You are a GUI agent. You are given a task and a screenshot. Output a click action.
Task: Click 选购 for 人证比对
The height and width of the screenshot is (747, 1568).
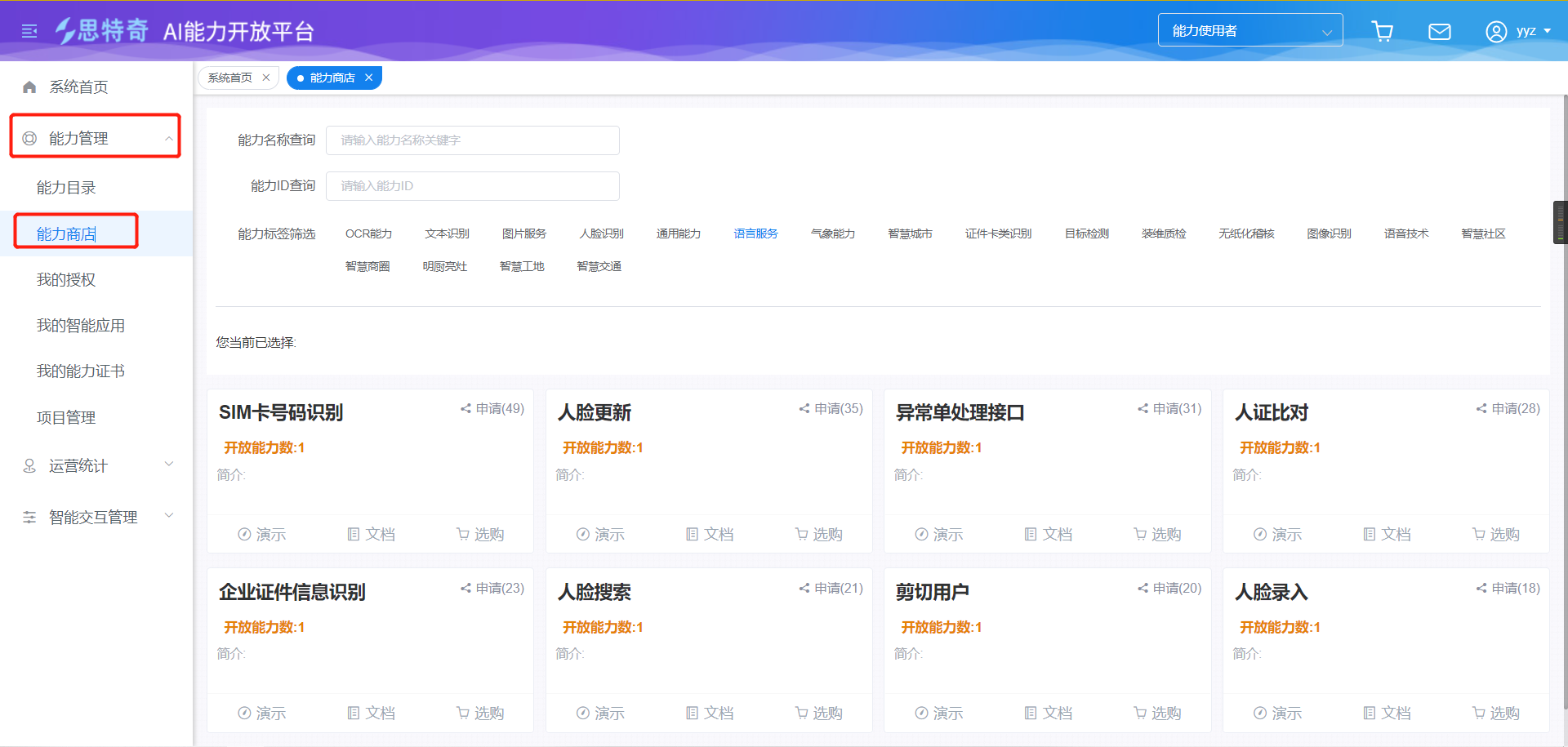point(1496,534)
